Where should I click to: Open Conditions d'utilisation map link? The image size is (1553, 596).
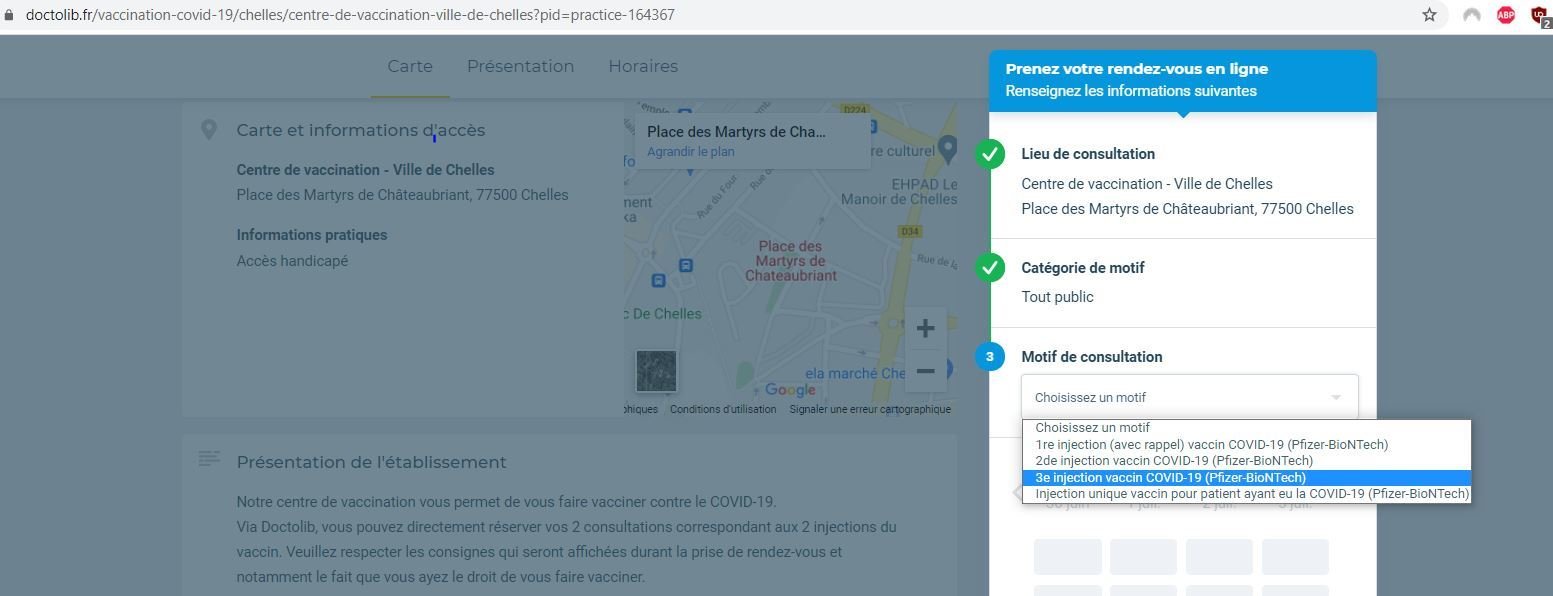click(723, 409)
